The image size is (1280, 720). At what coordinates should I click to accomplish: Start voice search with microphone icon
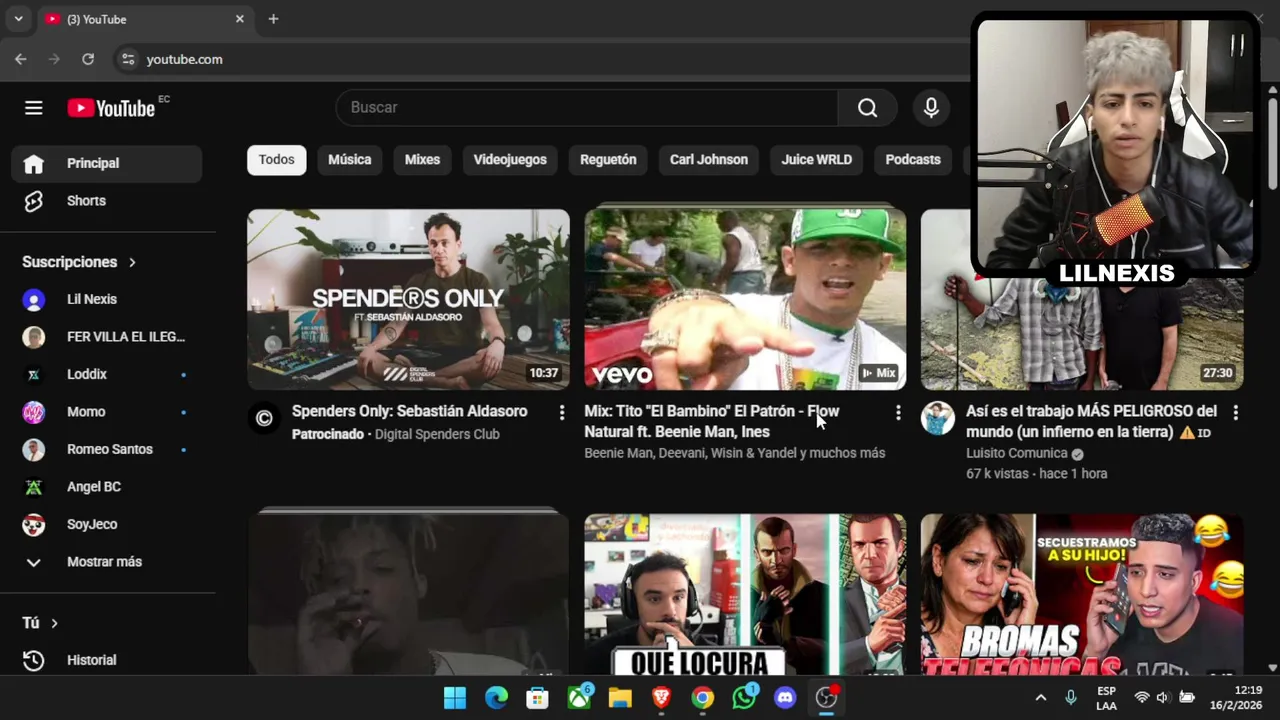(931, 108)
